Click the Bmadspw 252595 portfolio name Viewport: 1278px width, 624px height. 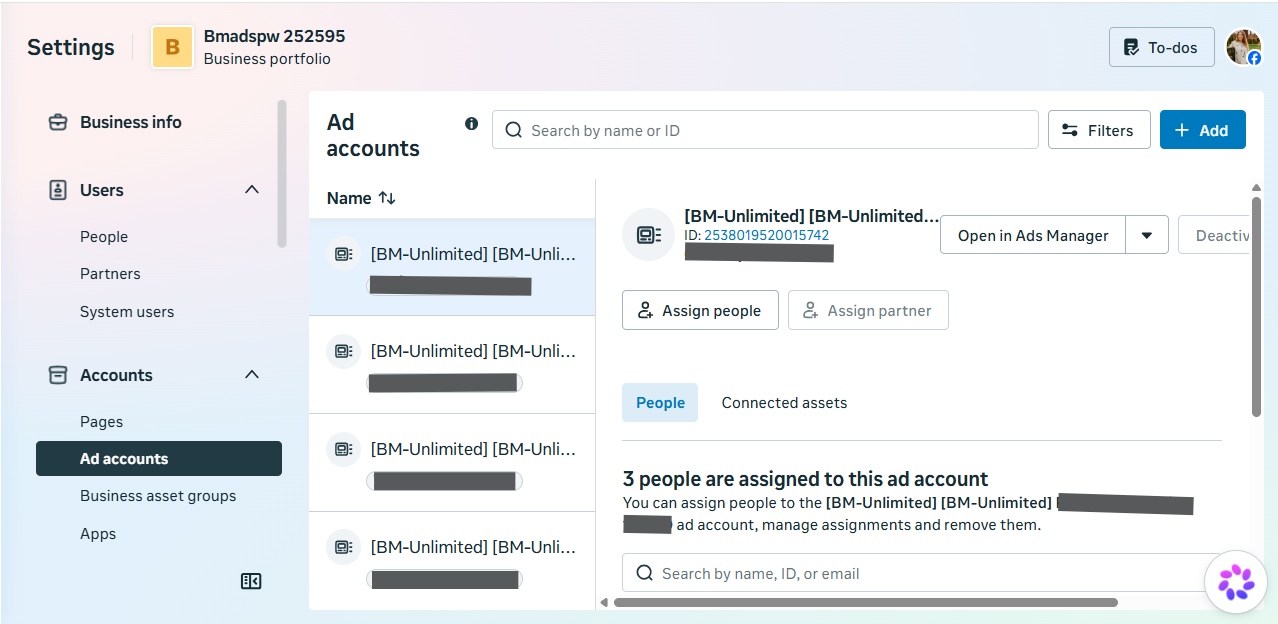pyautogui.click(x=274, y=36)
